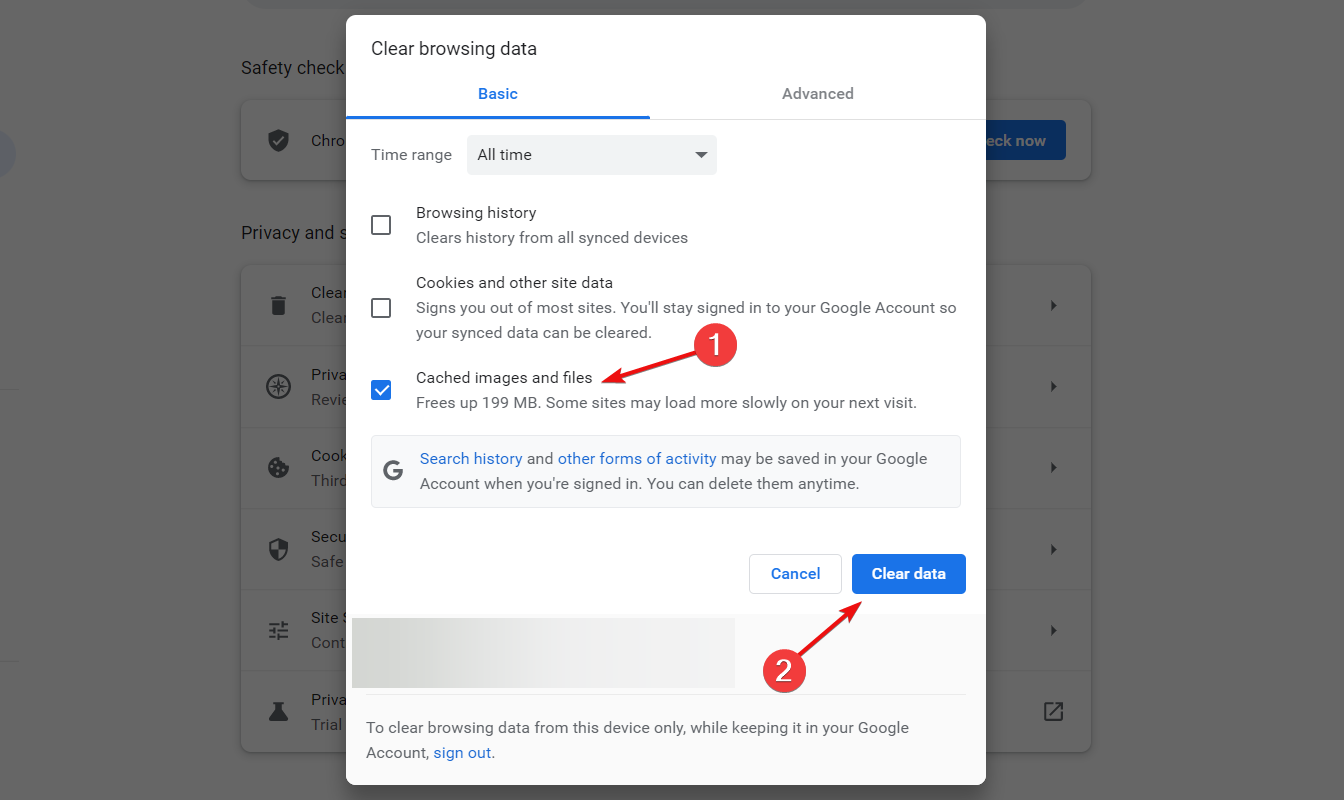Click the Safety check shield icon in Settings

click(279, 140)
